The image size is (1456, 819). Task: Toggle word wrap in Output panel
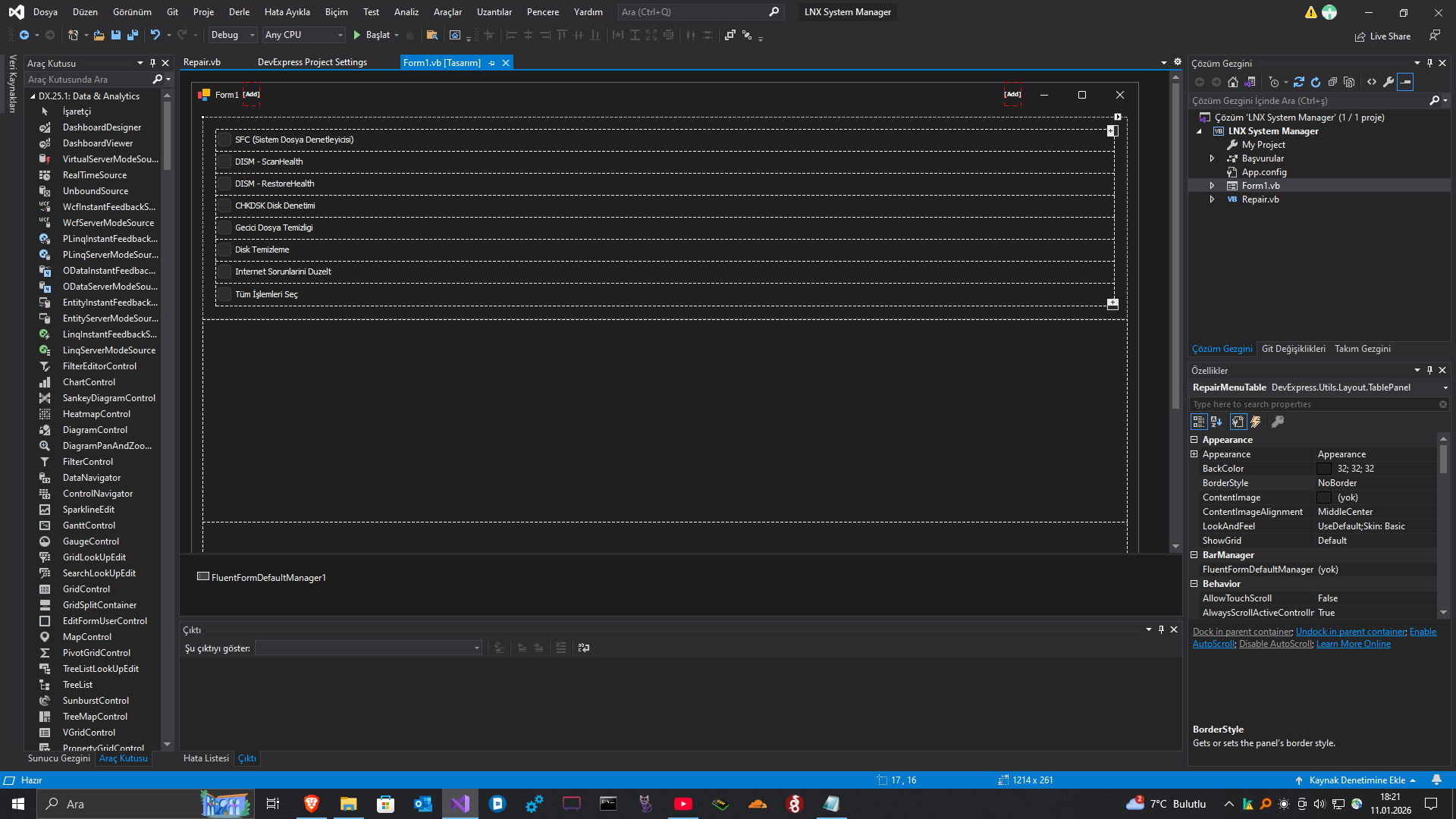583,648
